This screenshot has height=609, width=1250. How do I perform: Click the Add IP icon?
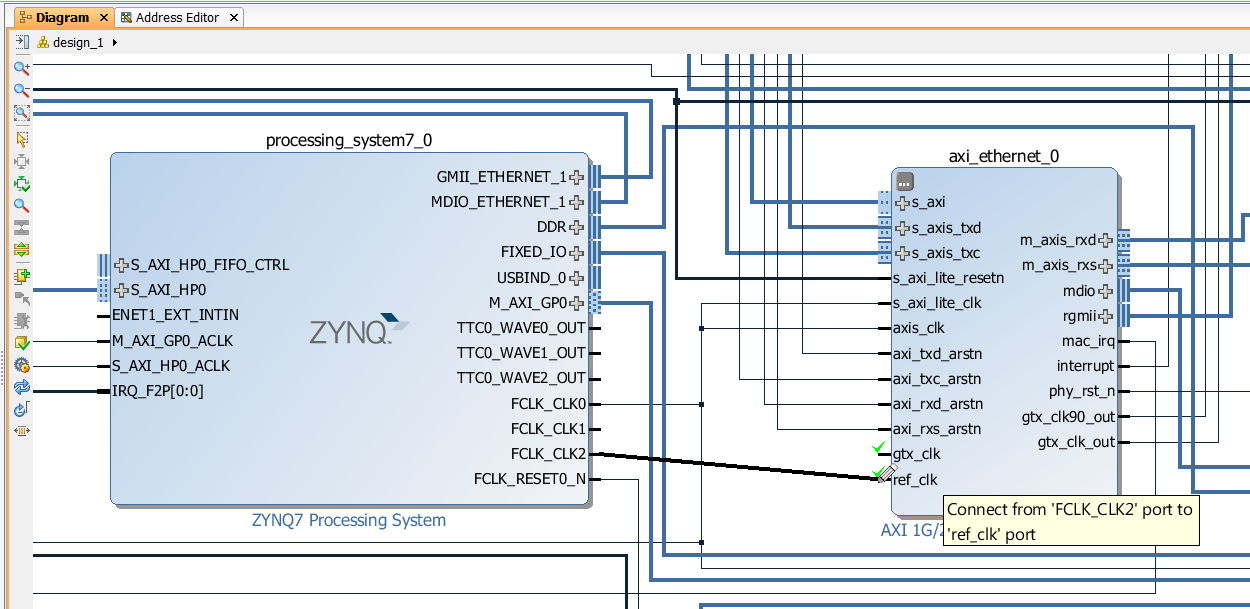coord(21,275)
